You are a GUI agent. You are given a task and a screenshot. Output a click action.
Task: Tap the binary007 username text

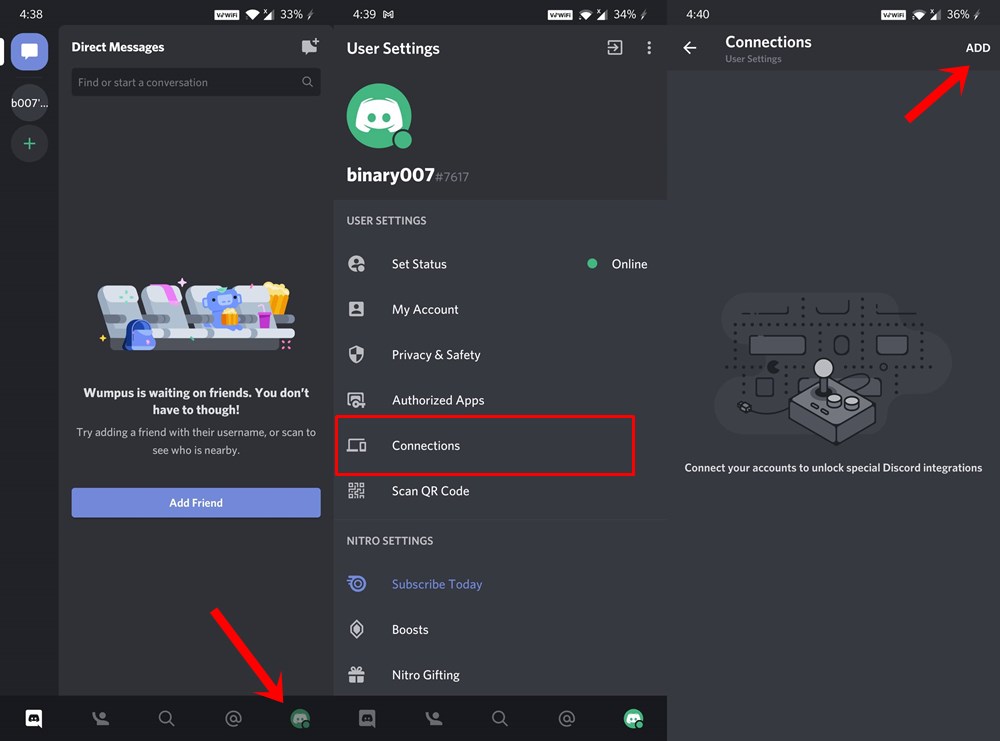point(390,175)
